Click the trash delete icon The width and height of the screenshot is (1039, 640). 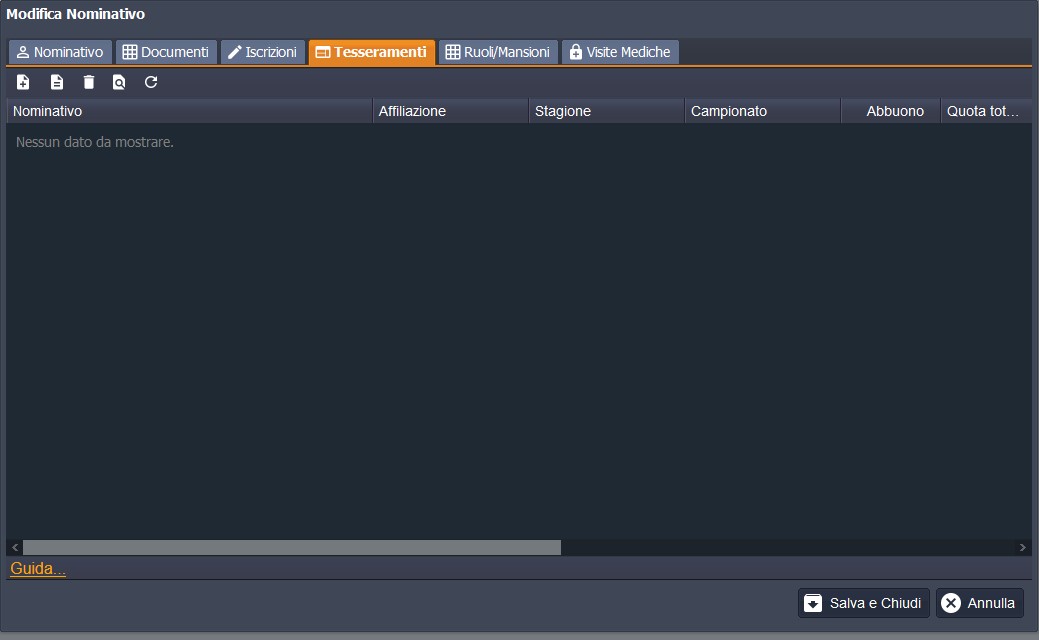[x=89, y=82]
